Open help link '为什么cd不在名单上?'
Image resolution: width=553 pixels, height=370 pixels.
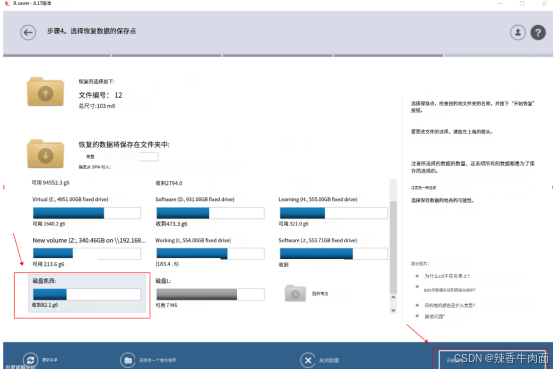[446, 276]
